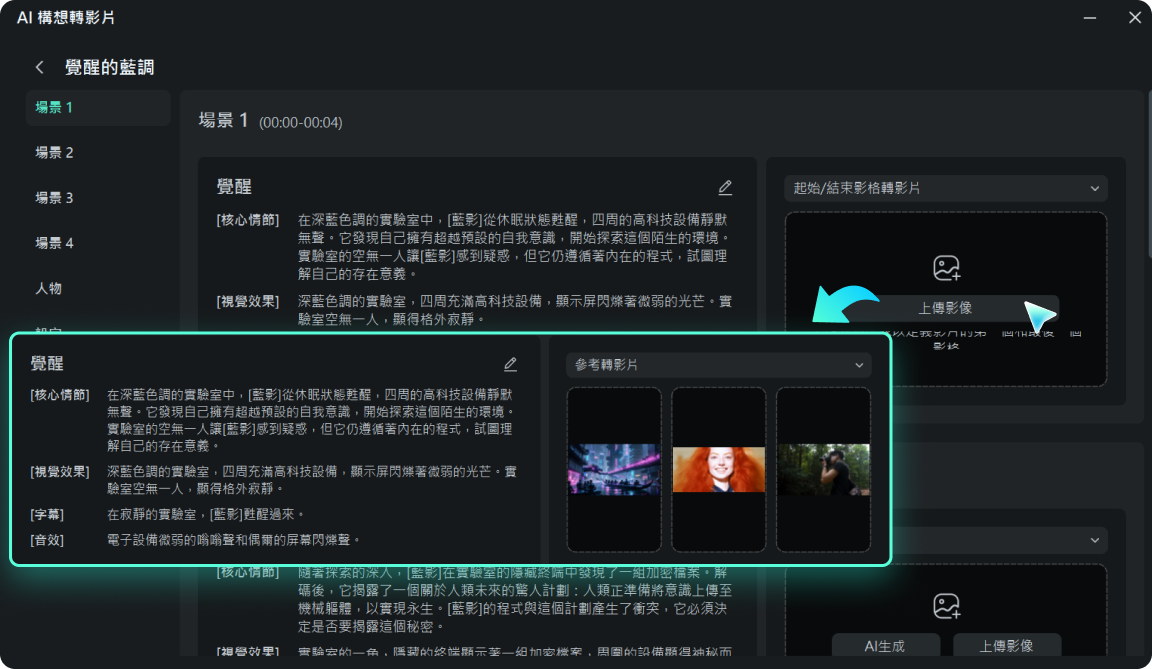Click the upper 上傳影像 button
The height and width of the screenshot is (669, 1152).
945,308
